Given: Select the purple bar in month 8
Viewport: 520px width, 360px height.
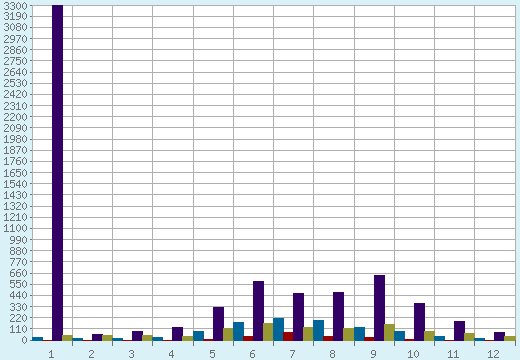Looking at the screenshot, I should point(338,316).
